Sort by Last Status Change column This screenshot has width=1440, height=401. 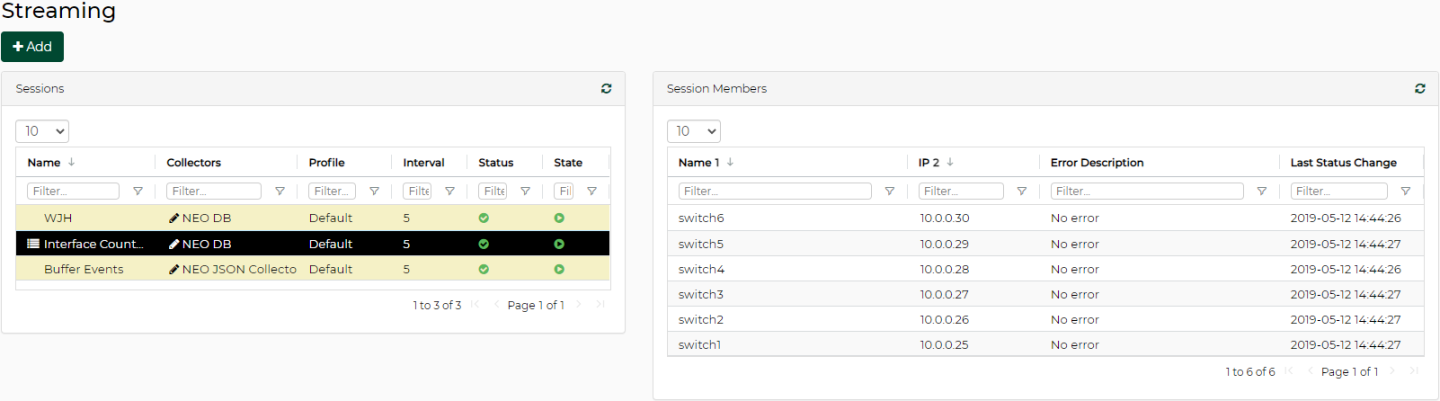(1343, 162)
